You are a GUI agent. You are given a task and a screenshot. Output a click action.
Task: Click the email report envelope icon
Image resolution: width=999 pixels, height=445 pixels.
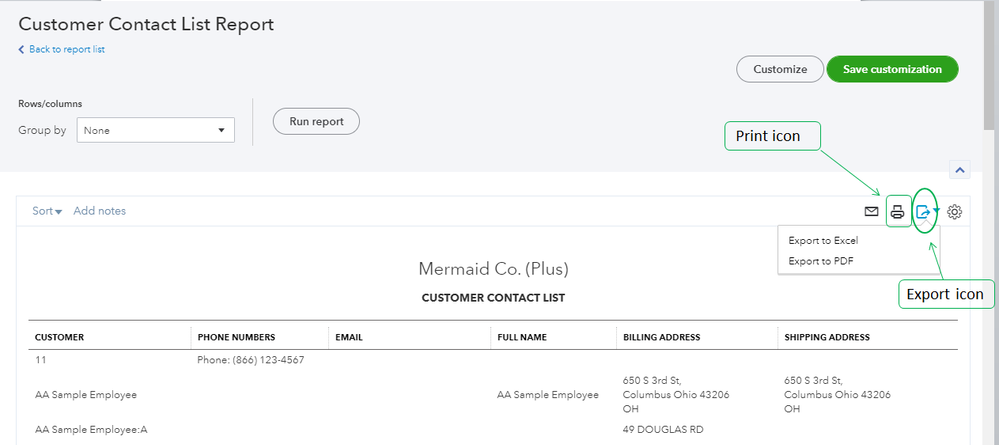point(871,212)
